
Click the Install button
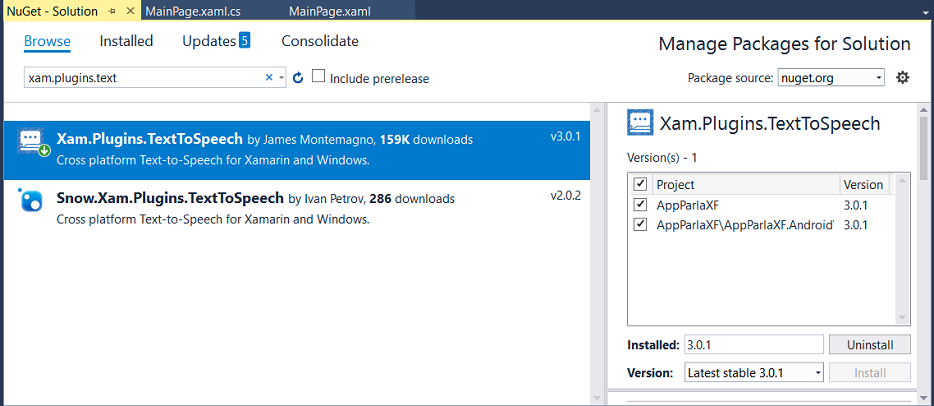tap(870, 373)
